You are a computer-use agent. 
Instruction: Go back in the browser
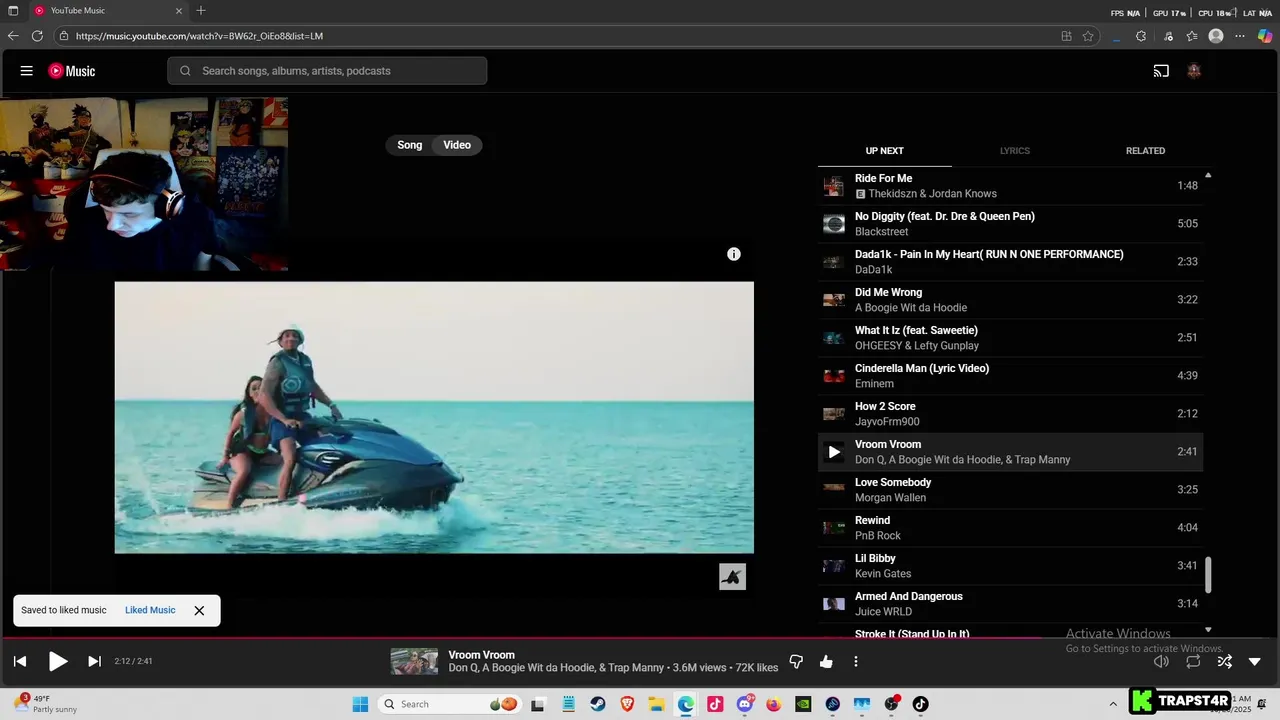[x=13, y=36]
